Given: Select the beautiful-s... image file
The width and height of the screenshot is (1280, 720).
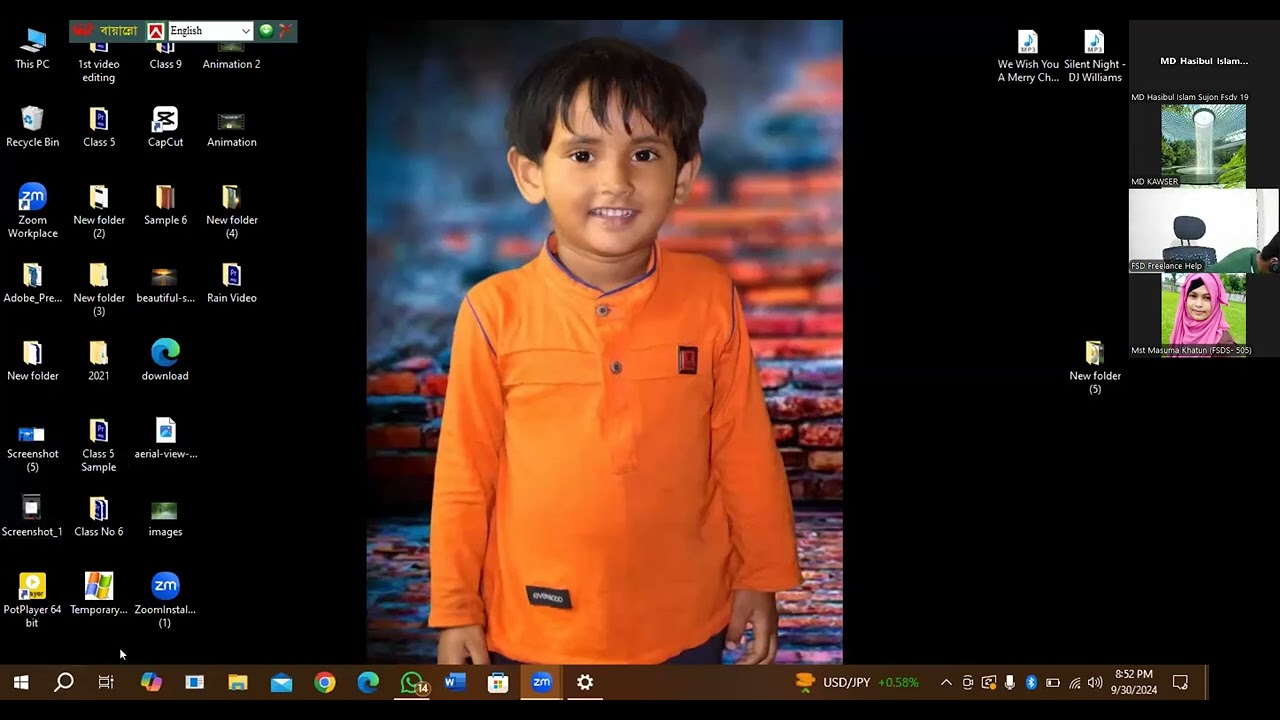Looking at the screenshot, I should click(x=165, y=283).
